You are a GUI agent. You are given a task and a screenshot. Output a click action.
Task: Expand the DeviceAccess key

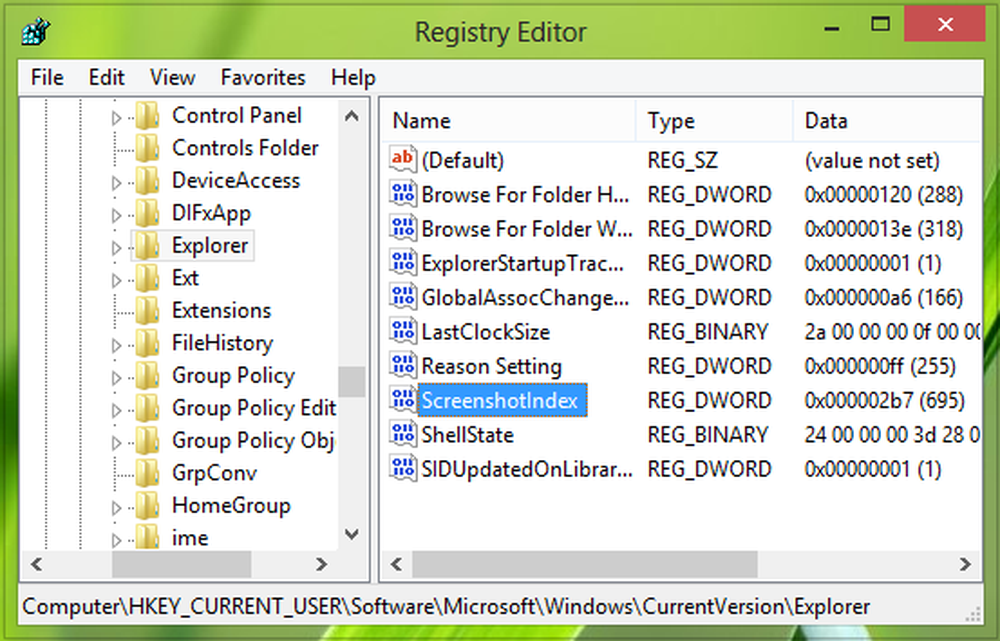[x=116, y=183]
